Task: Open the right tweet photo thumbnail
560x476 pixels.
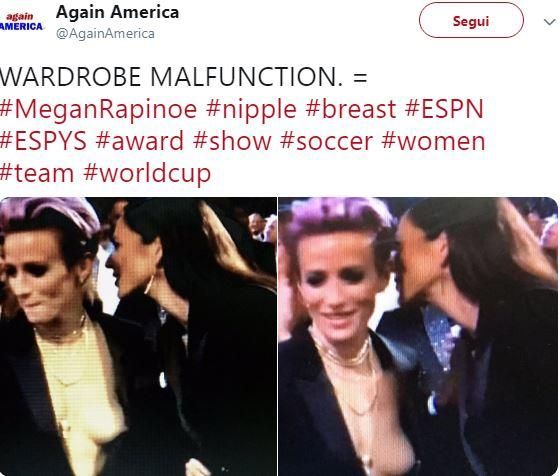Action: (418, 336)
